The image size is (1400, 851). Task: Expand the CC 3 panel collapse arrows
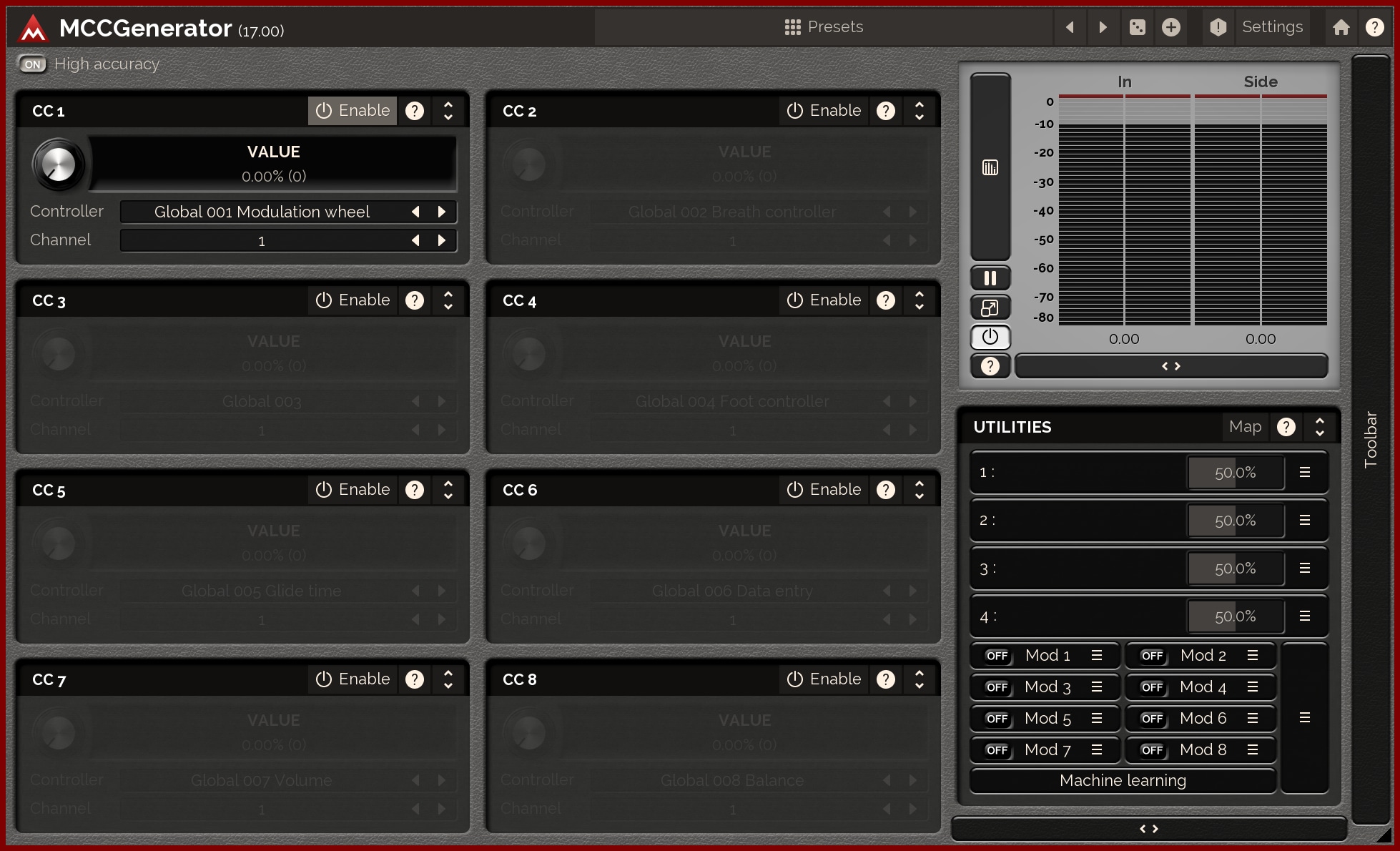pyautogui.click(x=448, y=300)
